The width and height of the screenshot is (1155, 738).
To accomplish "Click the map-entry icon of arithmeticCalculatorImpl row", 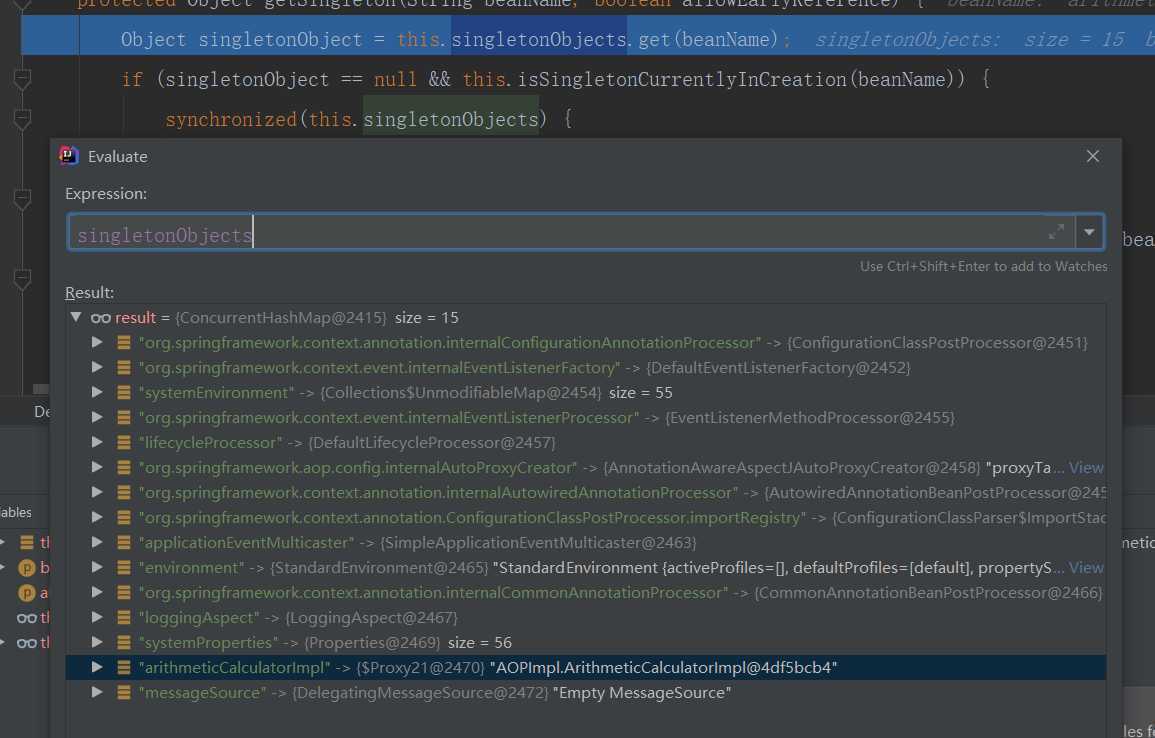I will click(124, 668).
